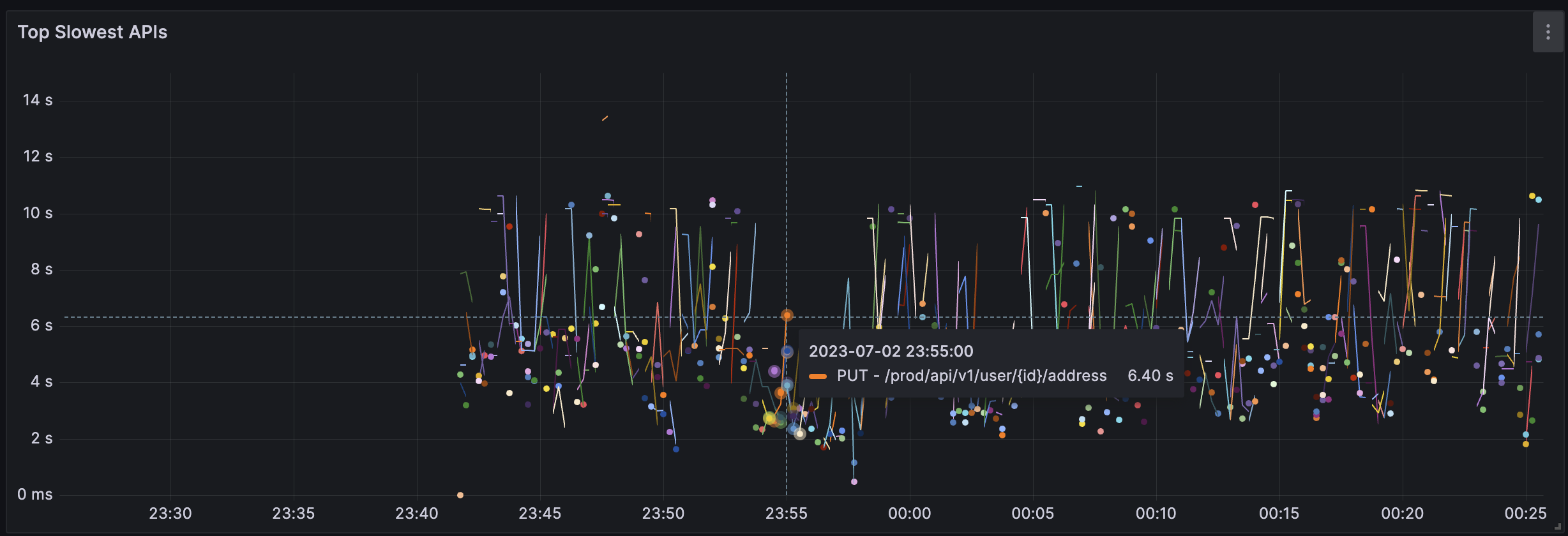Click the 6 s y-axis label

coord(41,325)
